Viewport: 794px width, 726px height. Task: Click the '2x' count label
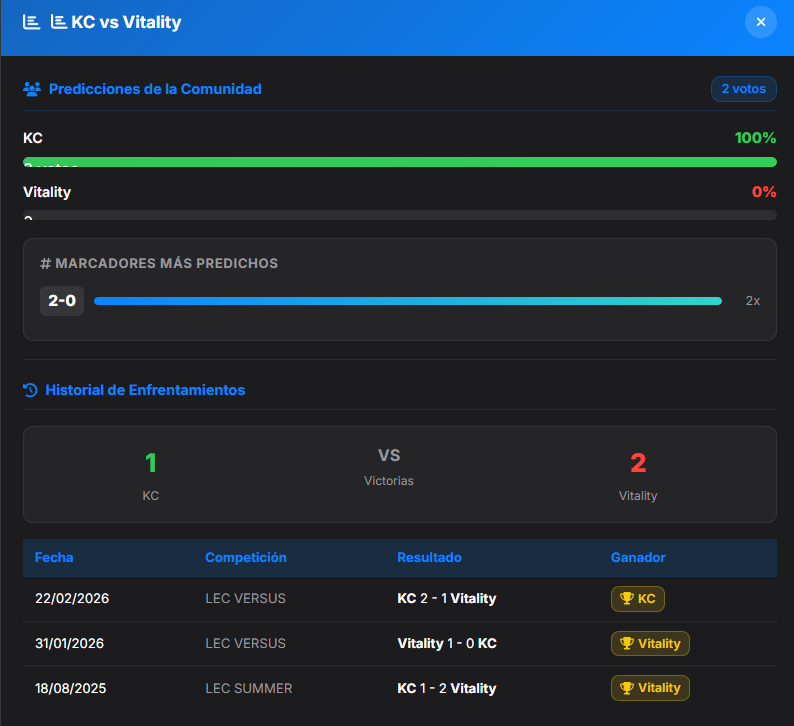[752, 301]
